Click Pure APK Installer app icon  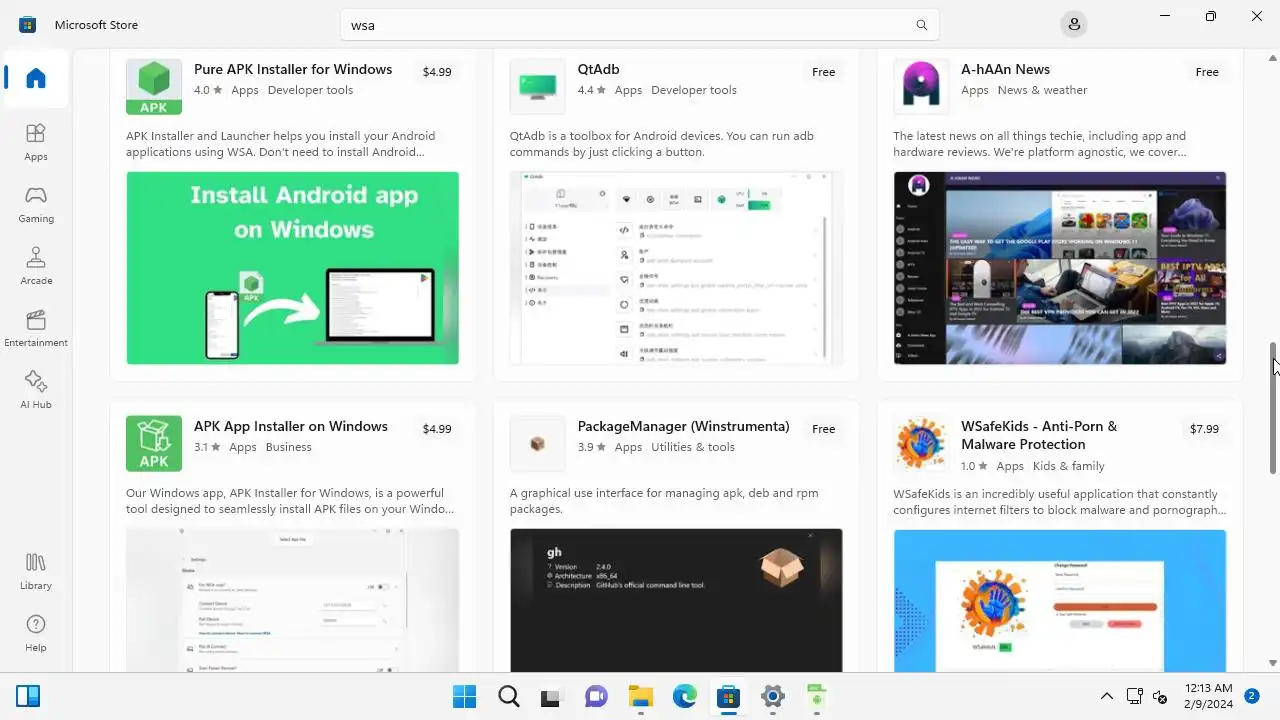pos(154,87)
